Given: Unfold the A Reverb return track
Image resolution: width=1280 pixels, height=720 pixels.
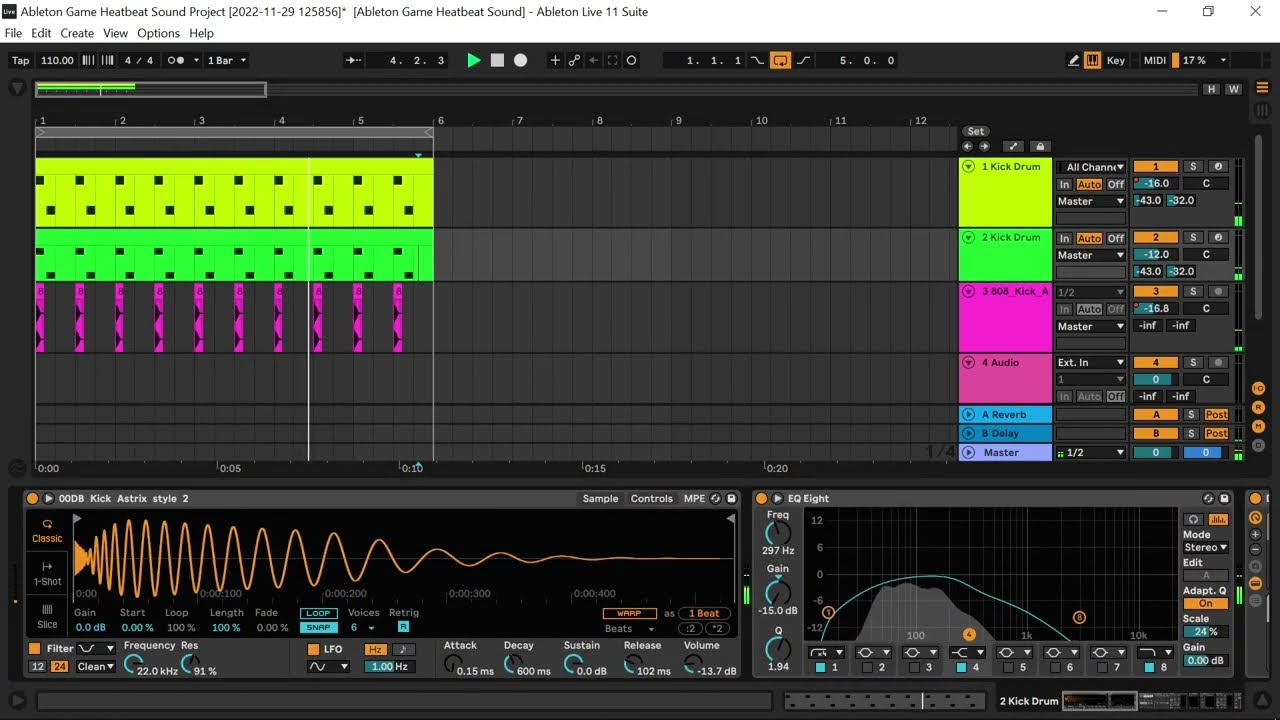Looking at the screenshot, I should (x=968, y=415).
